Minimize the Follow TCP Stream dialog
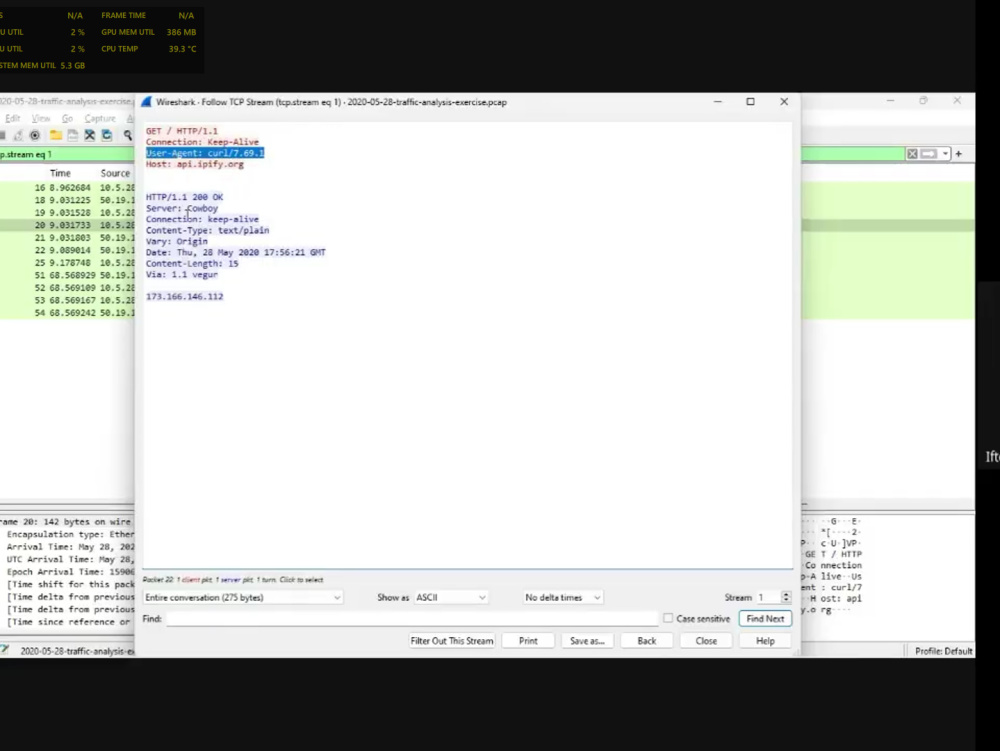 coord(717,101)
